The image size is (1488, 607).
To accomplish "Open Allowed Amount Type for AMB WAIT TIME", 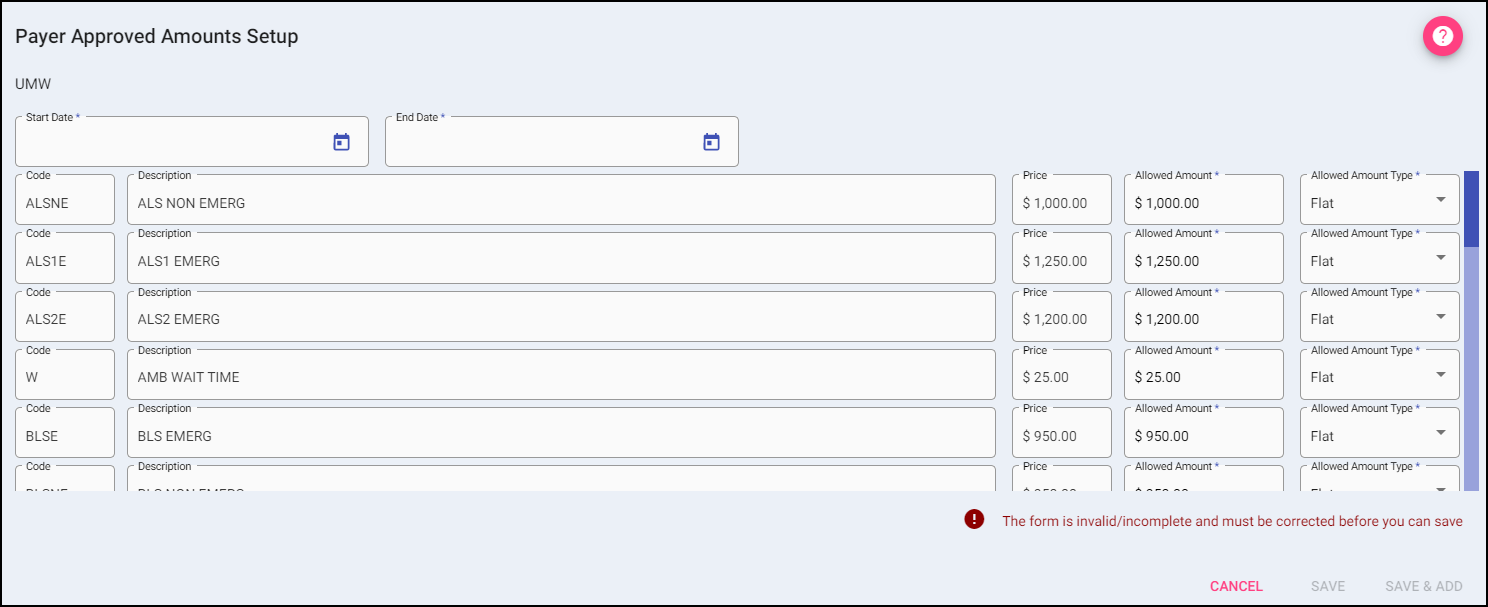I will (x=1440, y=374).
